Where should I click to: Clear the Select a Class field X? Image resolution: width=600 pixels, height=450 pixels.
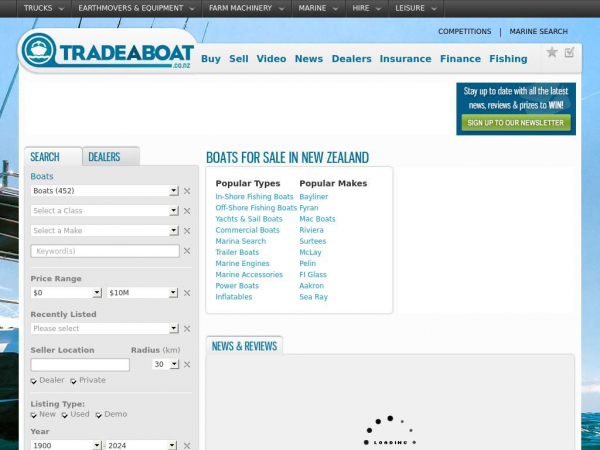click(x=187, y=211)
